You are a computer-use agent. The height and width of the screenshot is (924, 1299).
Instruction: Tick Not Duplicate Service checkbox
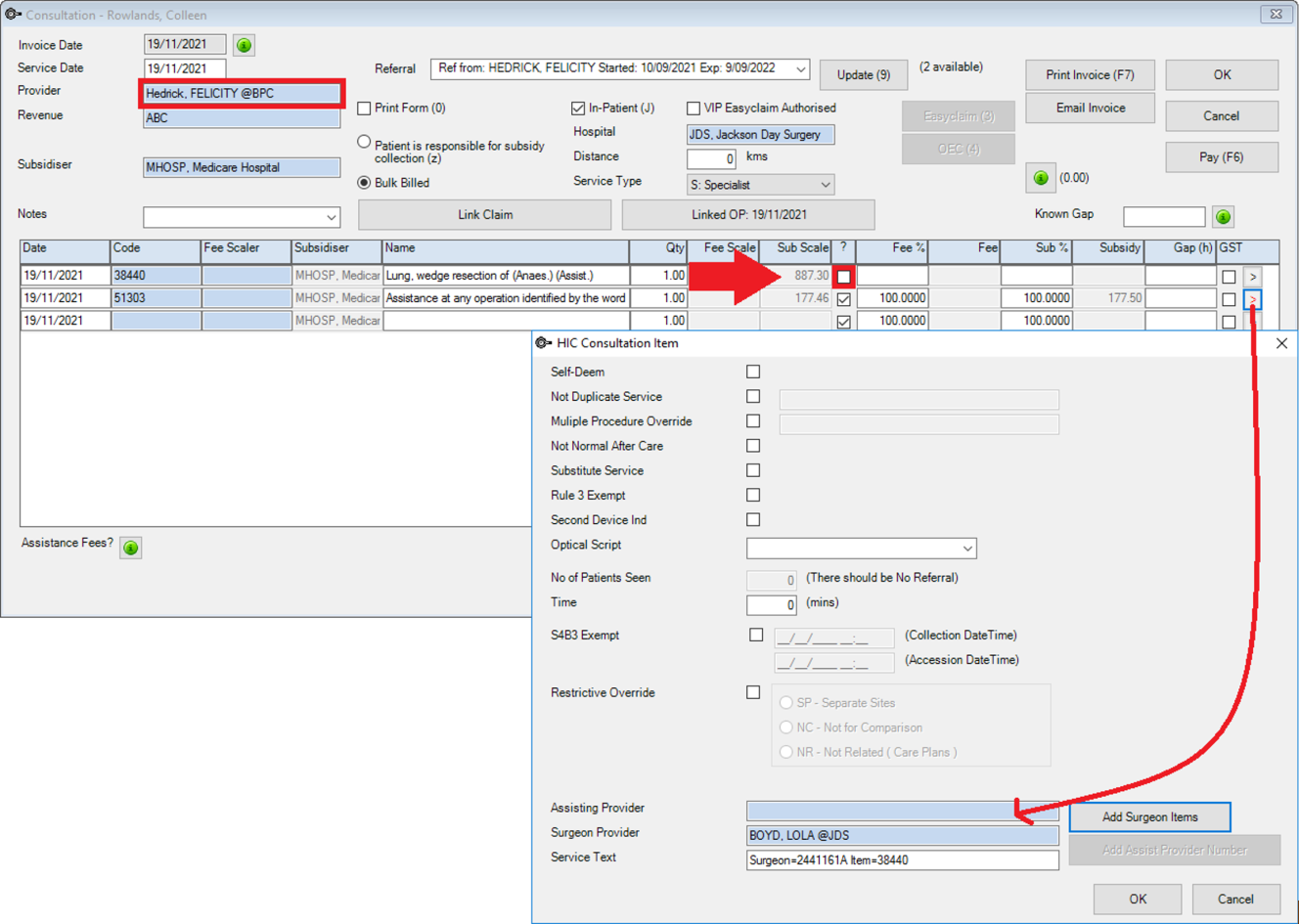pyautogui.click(x=753, y=396)
